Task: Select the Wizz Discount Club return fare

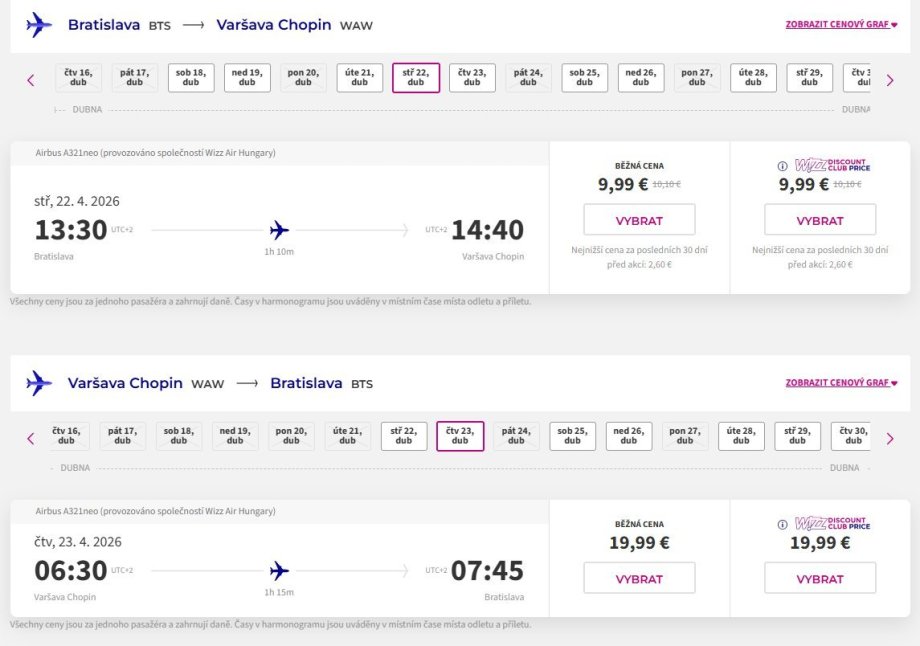Action: pyautogui.click(x=820, y=578)
